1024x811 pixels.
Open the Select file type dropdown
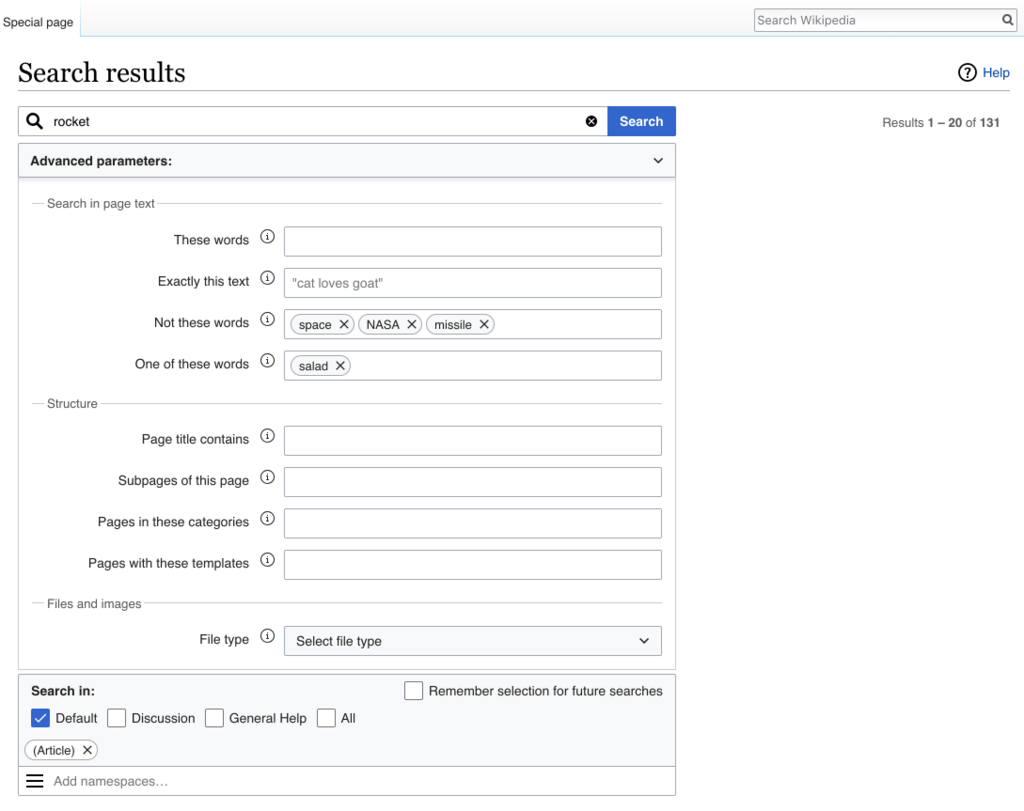click(473, 641)
